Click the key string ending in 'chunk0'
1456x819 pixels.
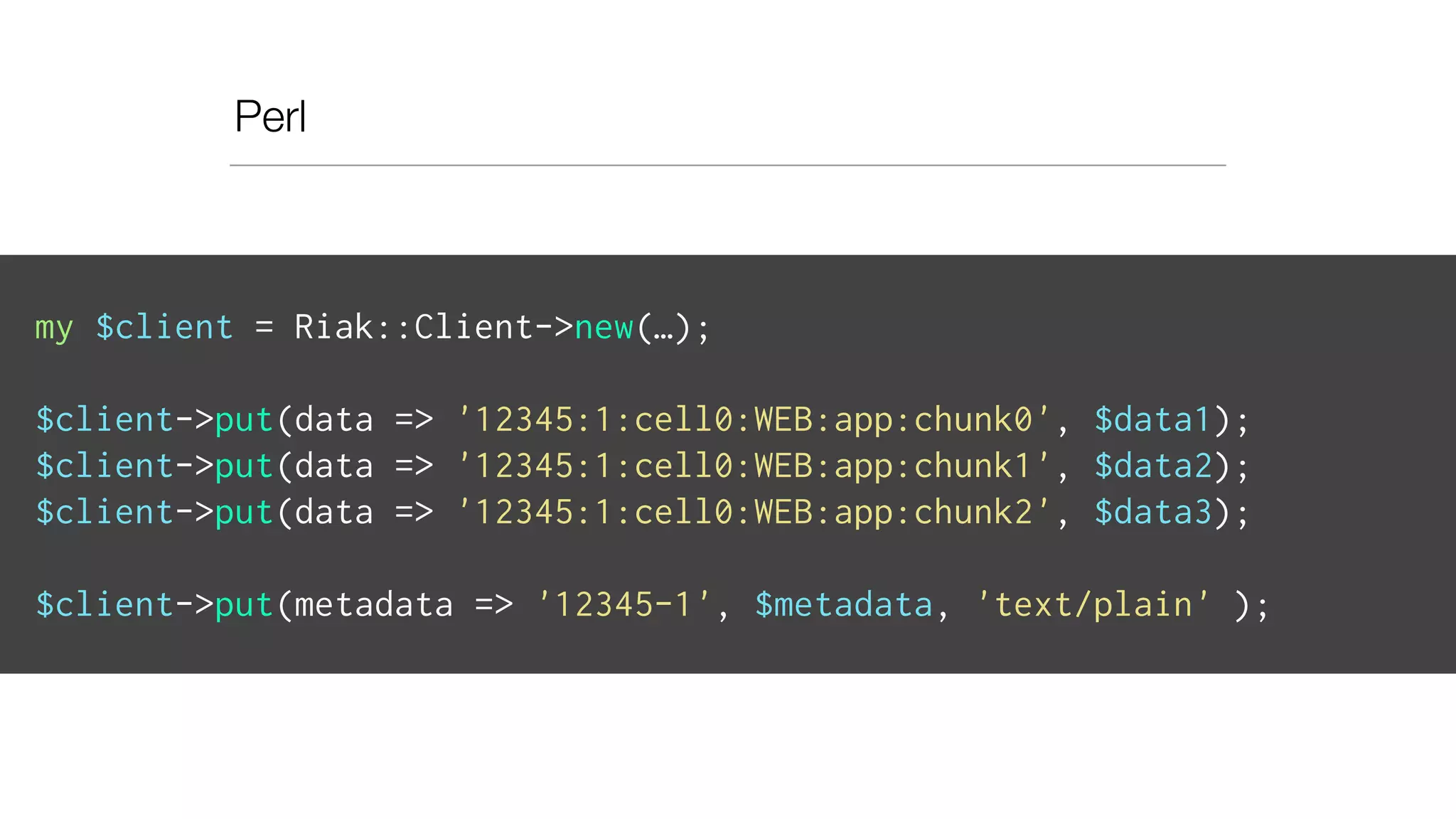754,419
